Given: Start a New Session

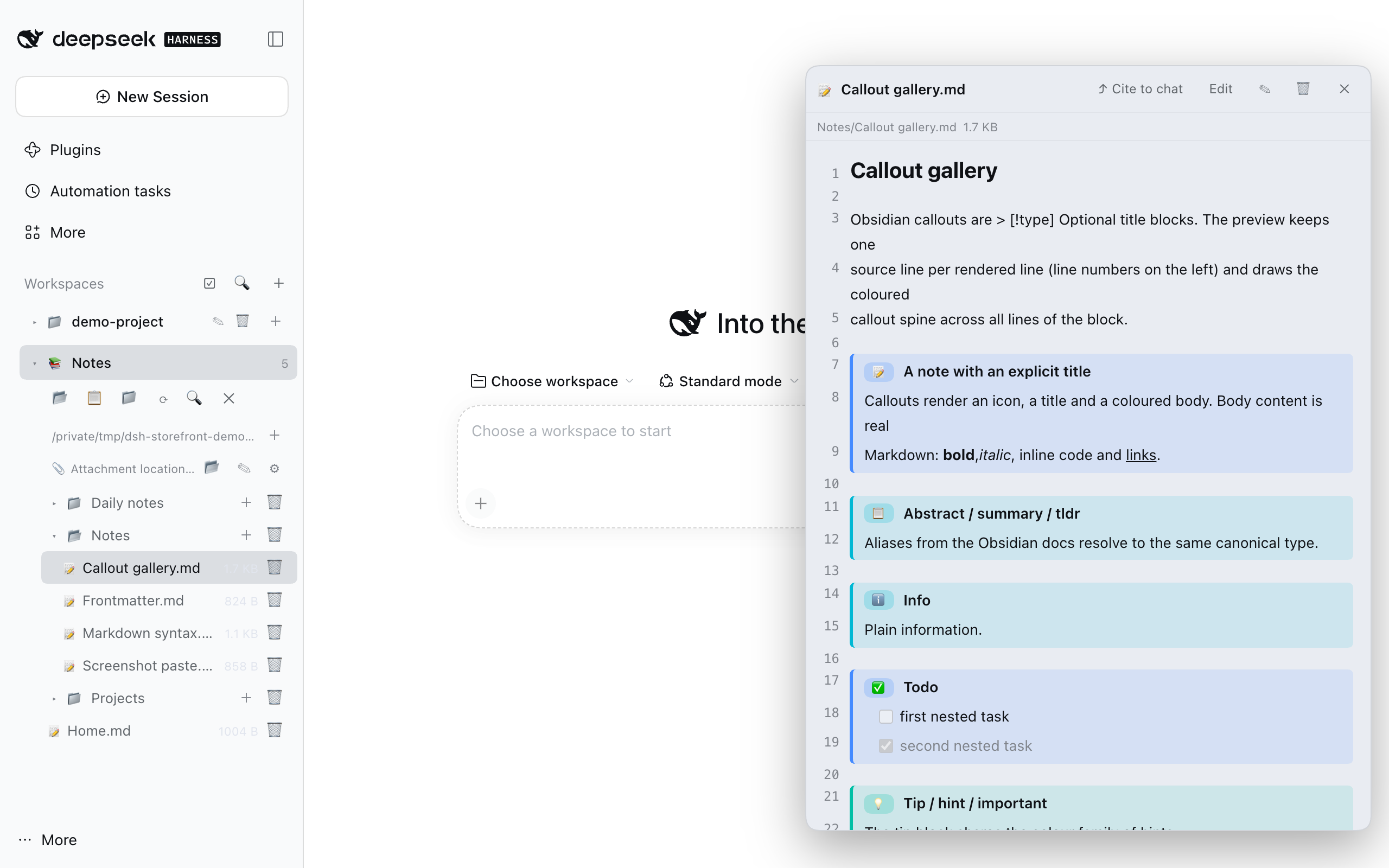Looking at the screenshot, I should tap(151, 97).
